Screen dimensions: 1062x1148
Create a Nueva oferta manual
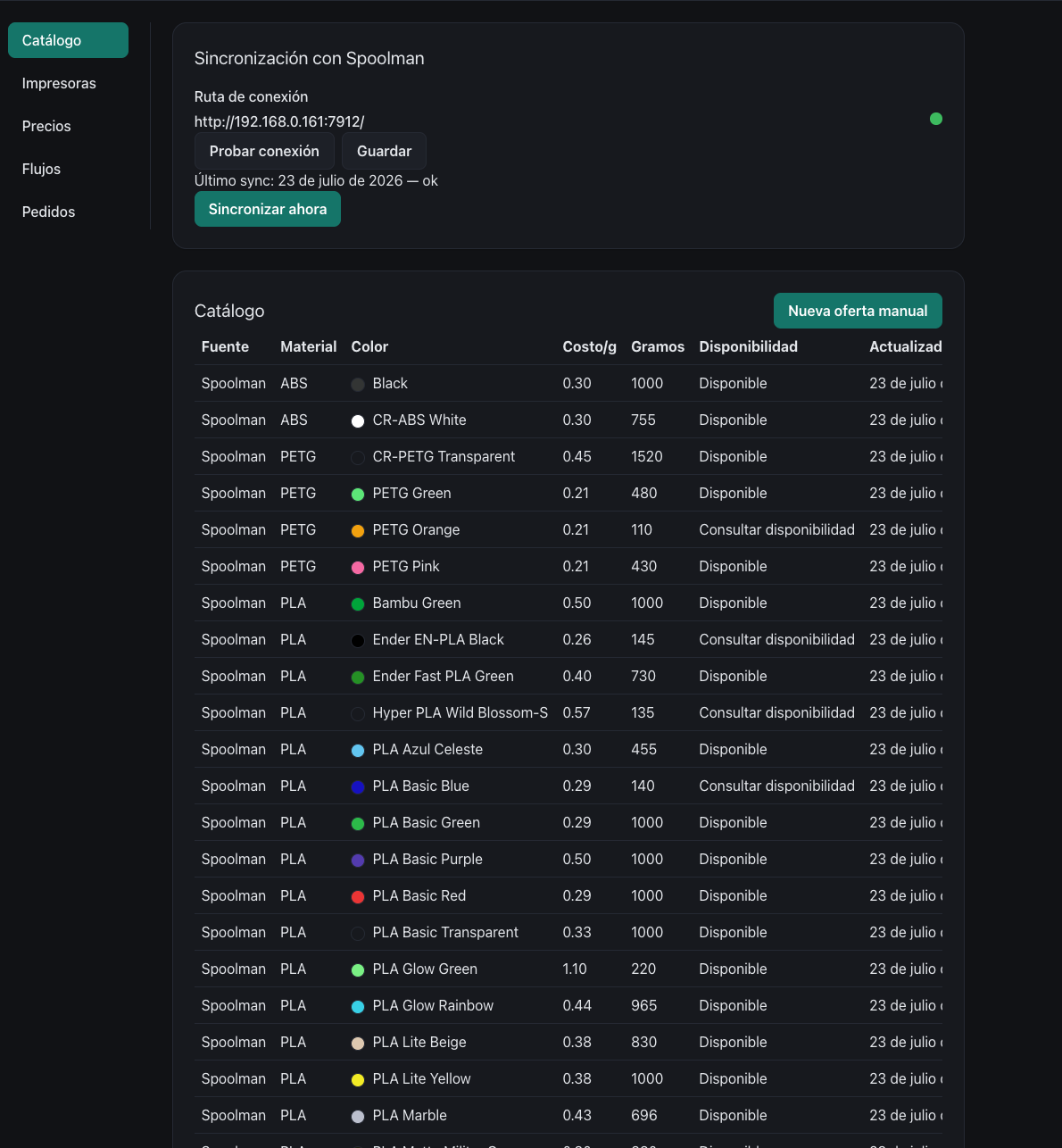click(x=858, y=311)
